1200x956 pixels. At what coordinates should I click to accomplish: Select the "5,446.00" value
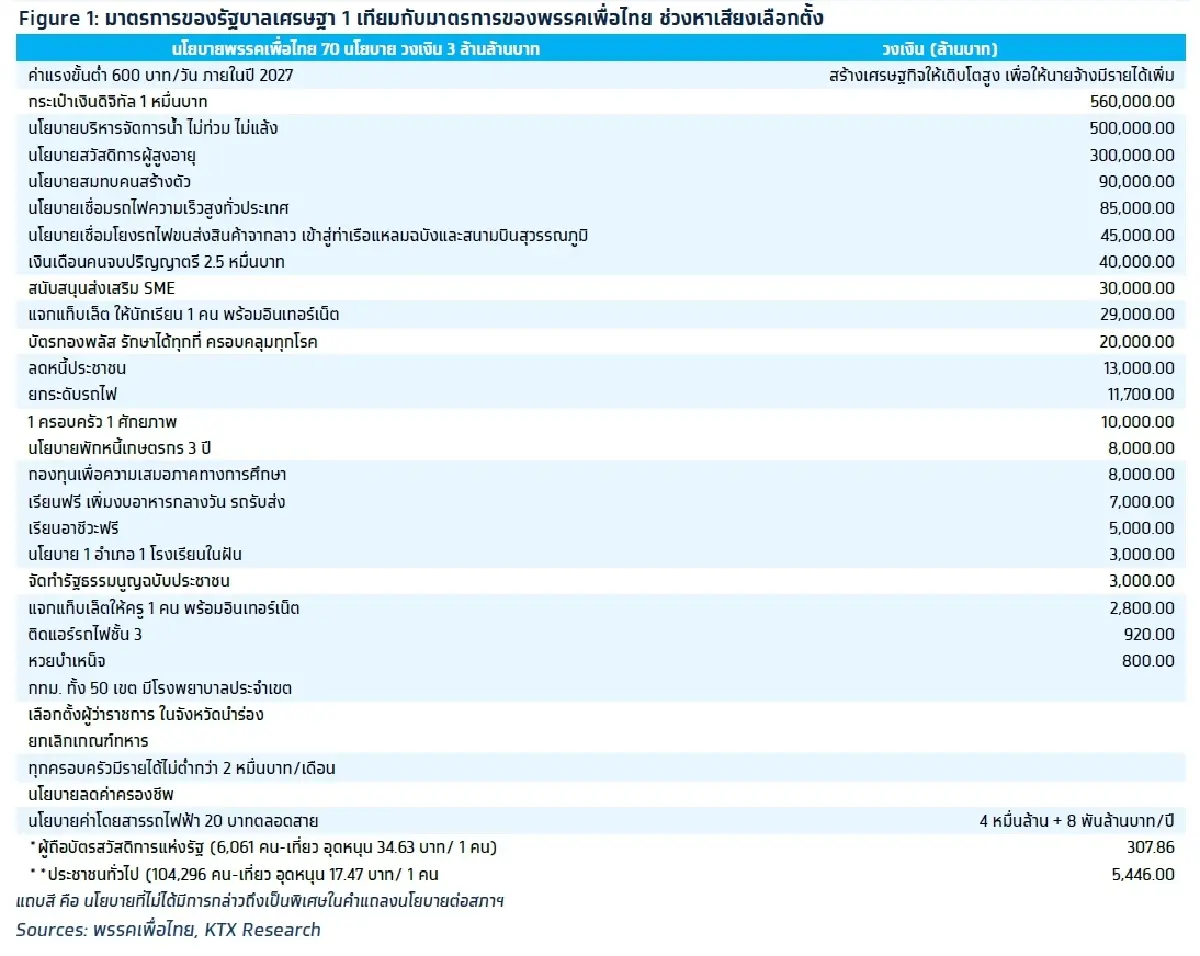coord(1142,874)
